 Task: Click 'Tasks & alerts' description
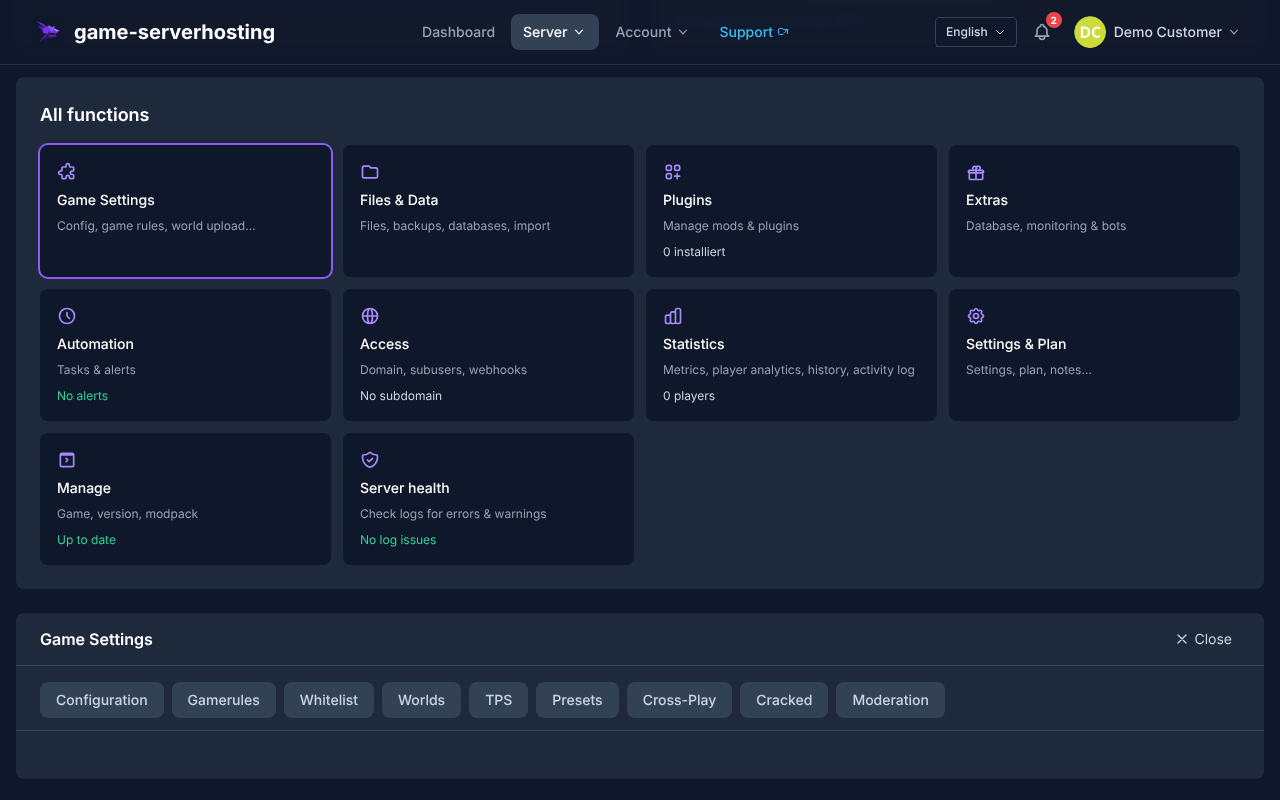[96, 370]
